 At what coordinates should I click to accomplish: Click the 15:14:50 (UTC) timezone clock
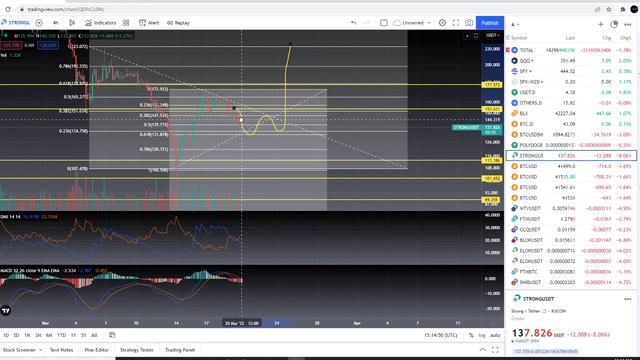click(440, 335)
